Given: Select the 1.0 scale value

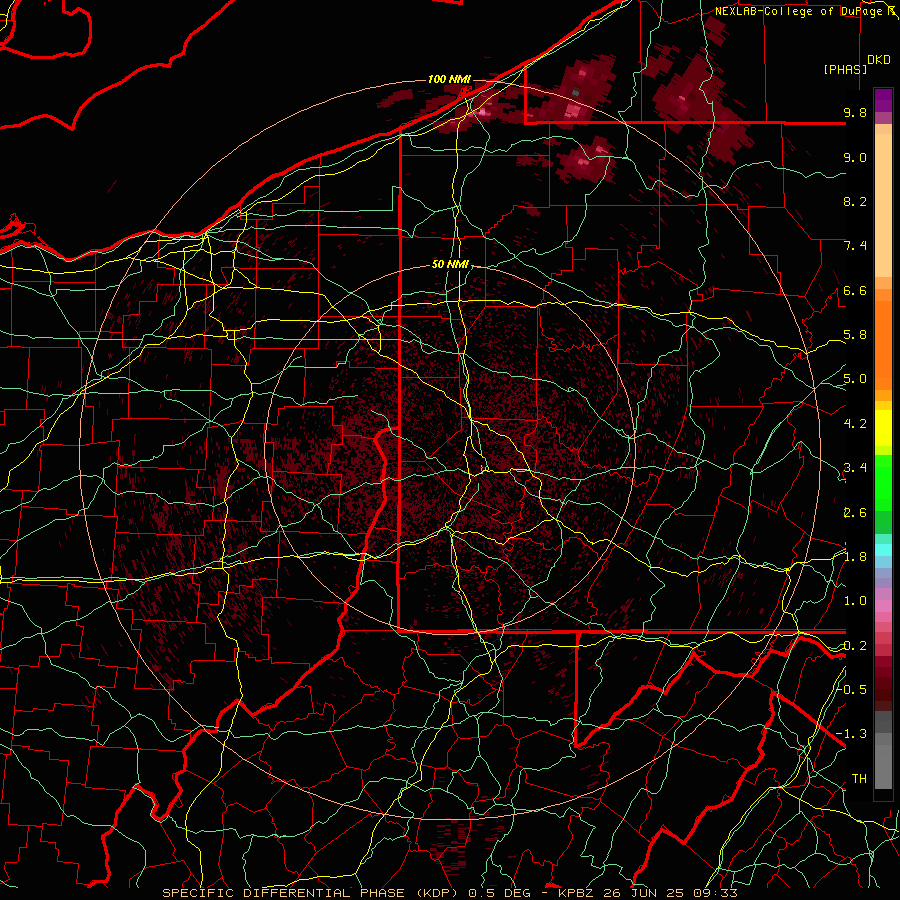Looking at the screenshot, I should coord(855,601).
